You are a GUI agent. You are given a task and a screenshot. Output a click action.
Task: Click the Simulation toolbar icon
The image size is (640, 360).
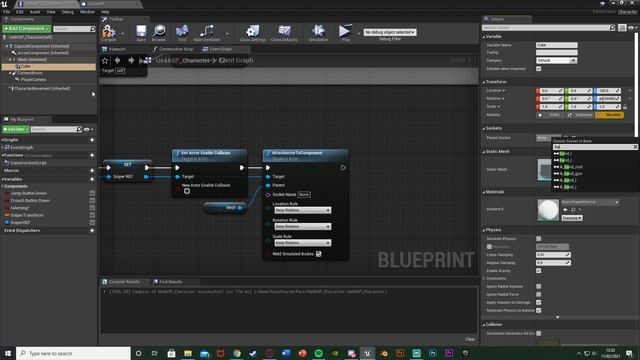318,31
